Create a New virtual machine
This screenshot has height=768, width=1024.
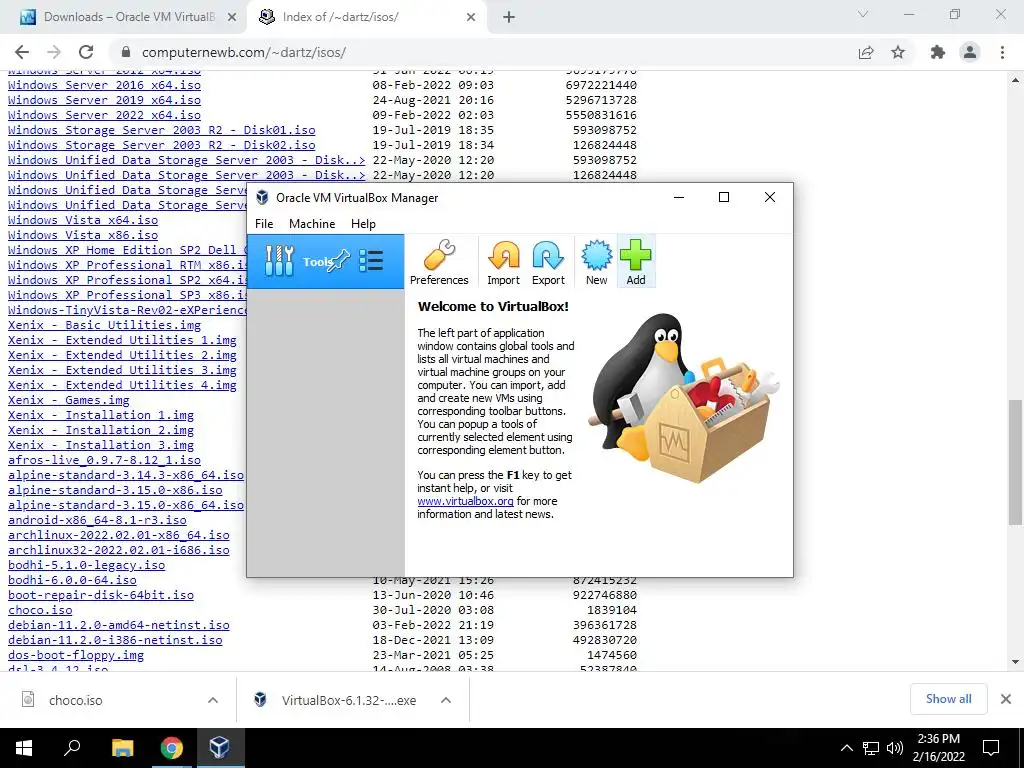pyautogui.click(x=596, y=262)
